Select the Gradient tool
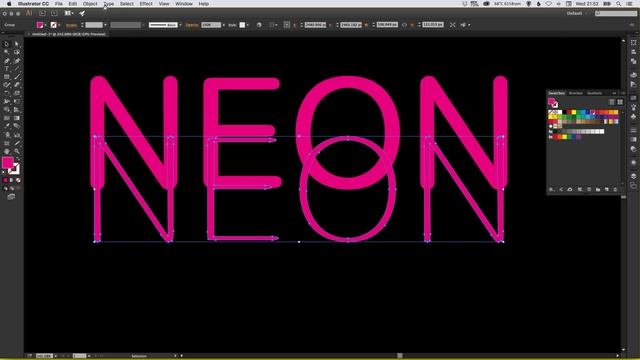Viewport: 640px width, 360px height. click(17, 118)
